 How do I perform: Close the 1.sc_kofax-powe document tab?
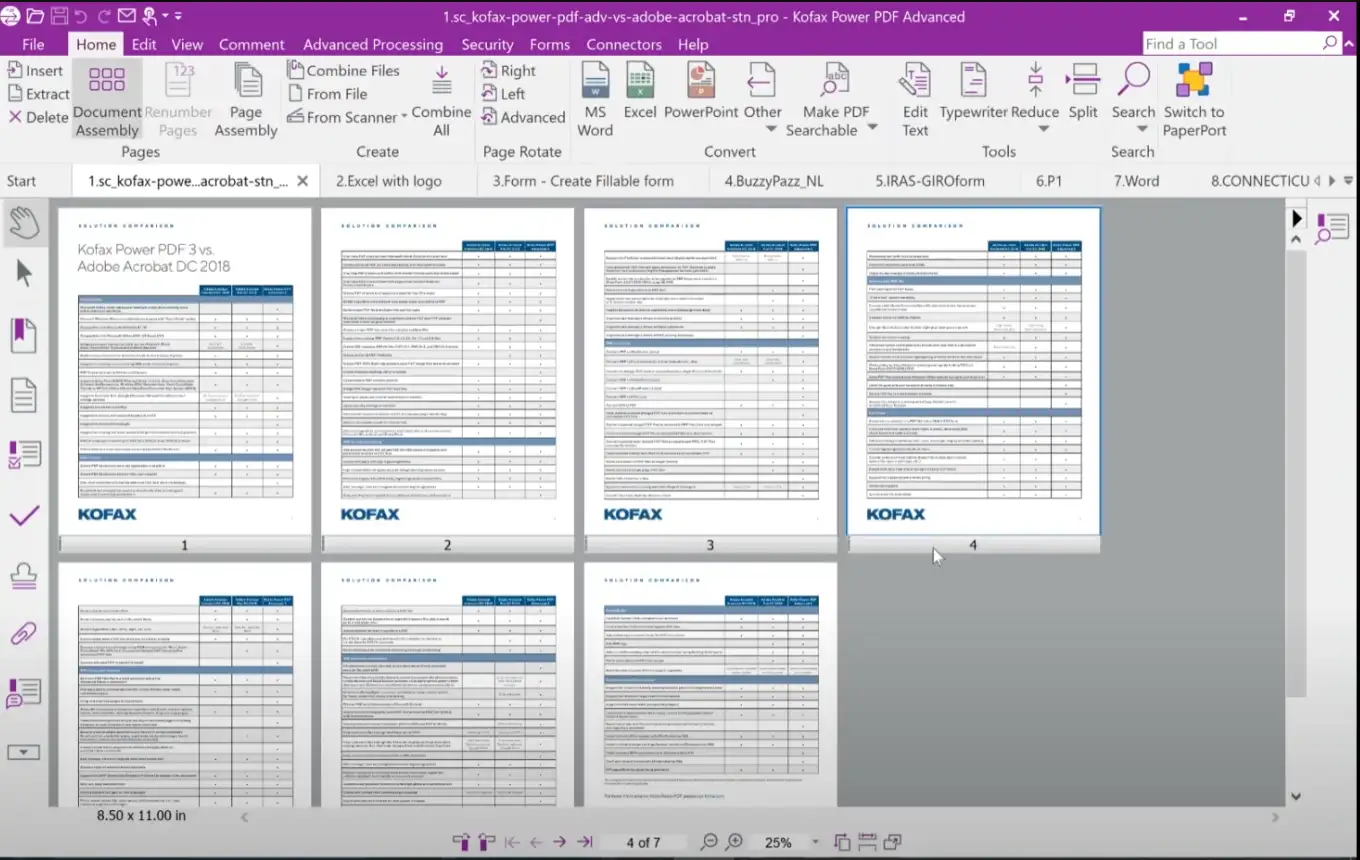(x=302, y=181)
